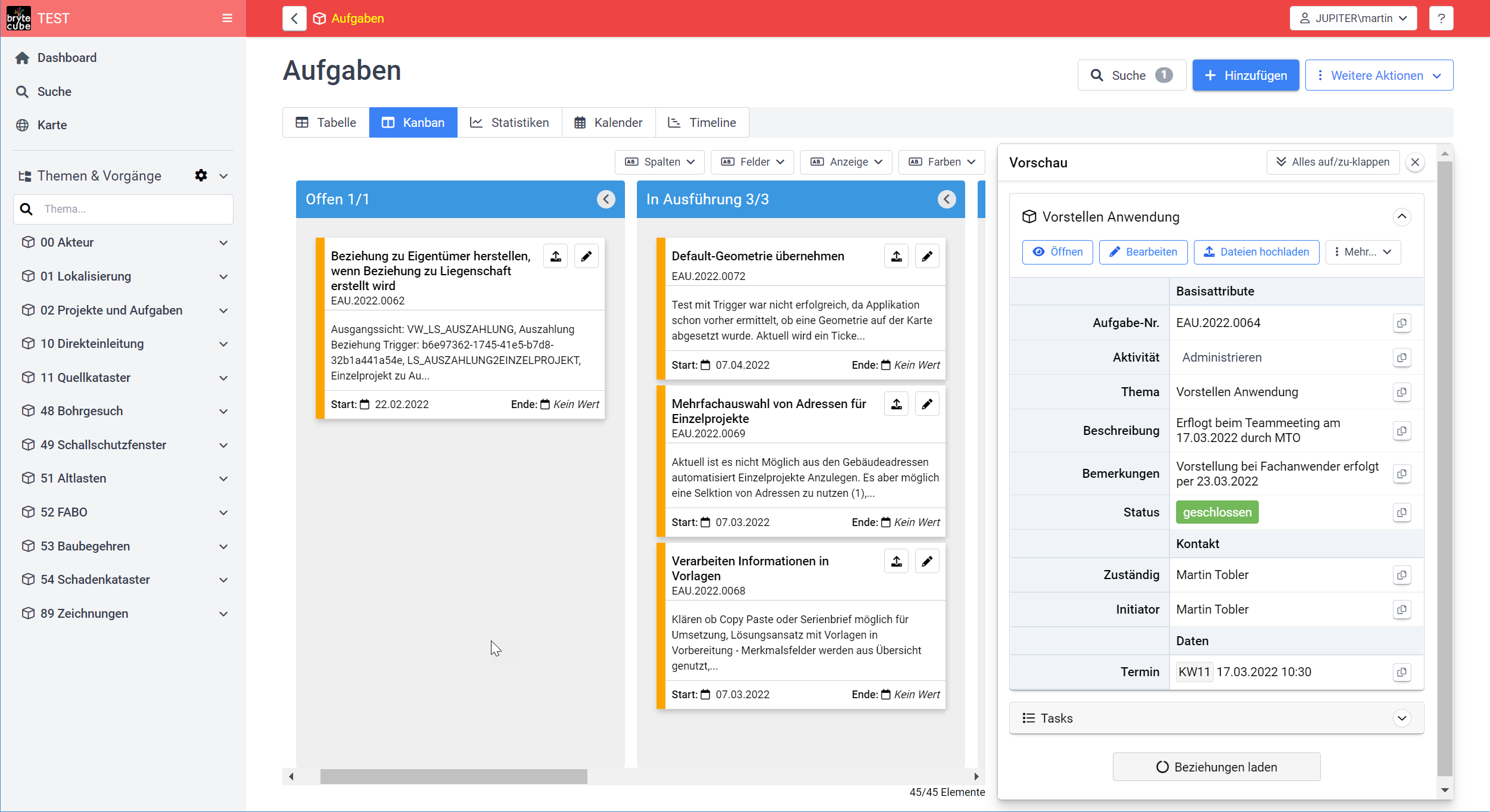Click the Aufgaben breadcrumb link

pos(357,18)
